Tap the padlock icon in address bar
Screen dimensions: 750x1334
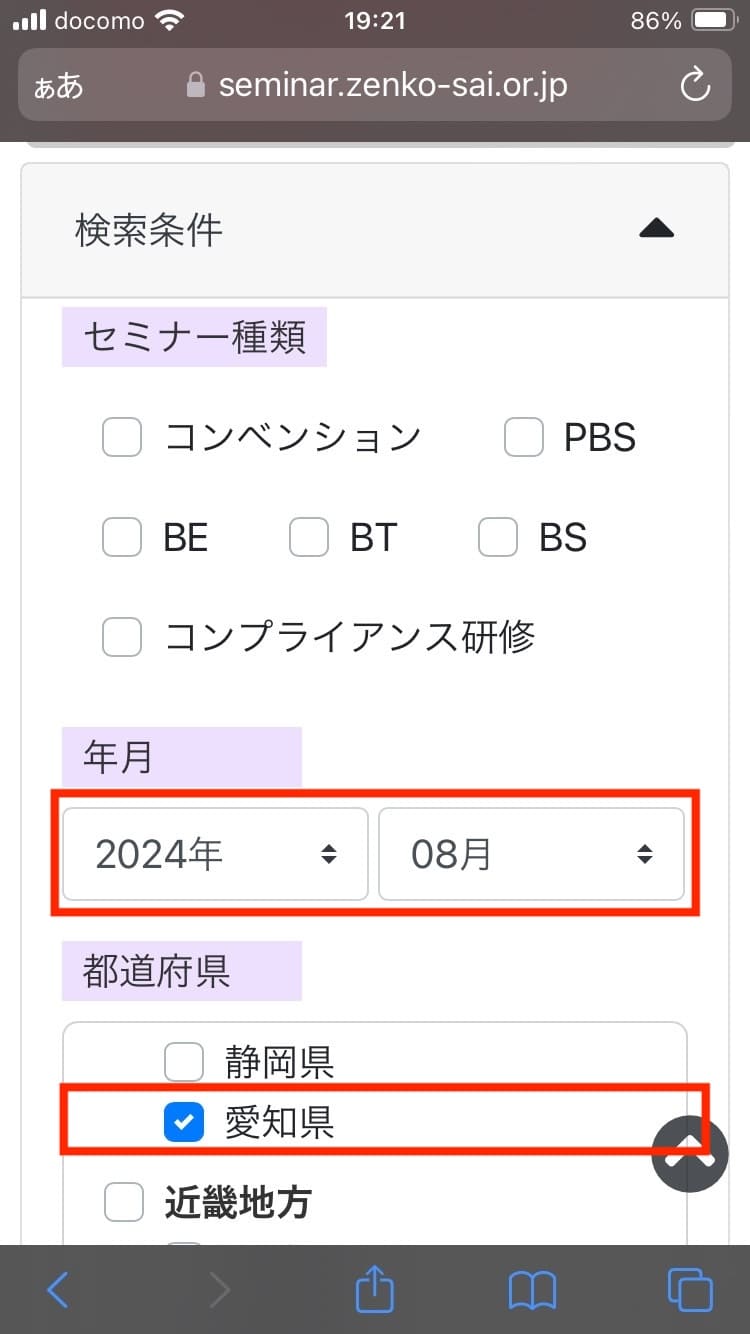pyautogui.click(x=196, y=86)
